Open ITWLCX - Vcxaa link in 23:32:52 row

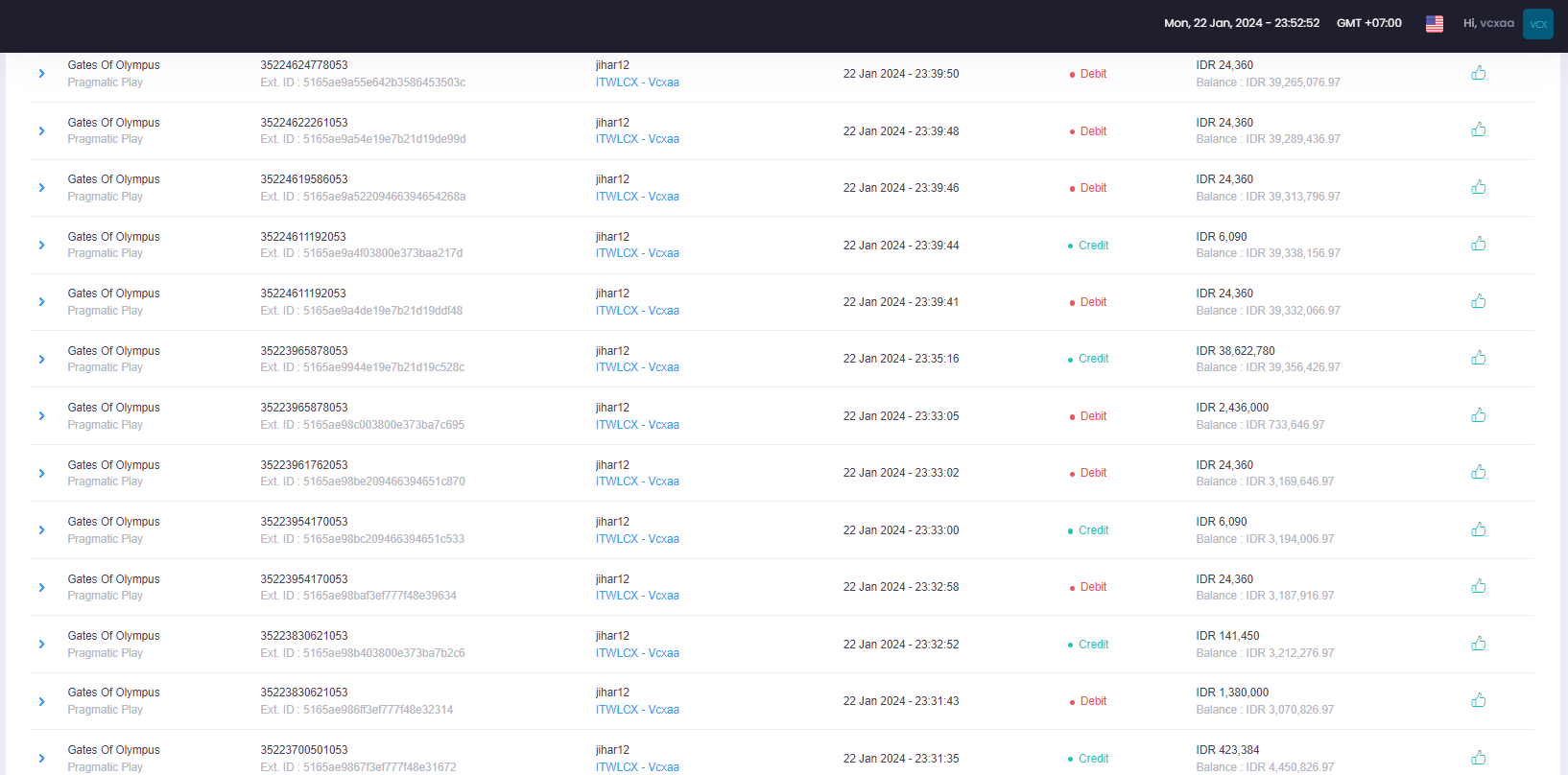tap(637, 653)
